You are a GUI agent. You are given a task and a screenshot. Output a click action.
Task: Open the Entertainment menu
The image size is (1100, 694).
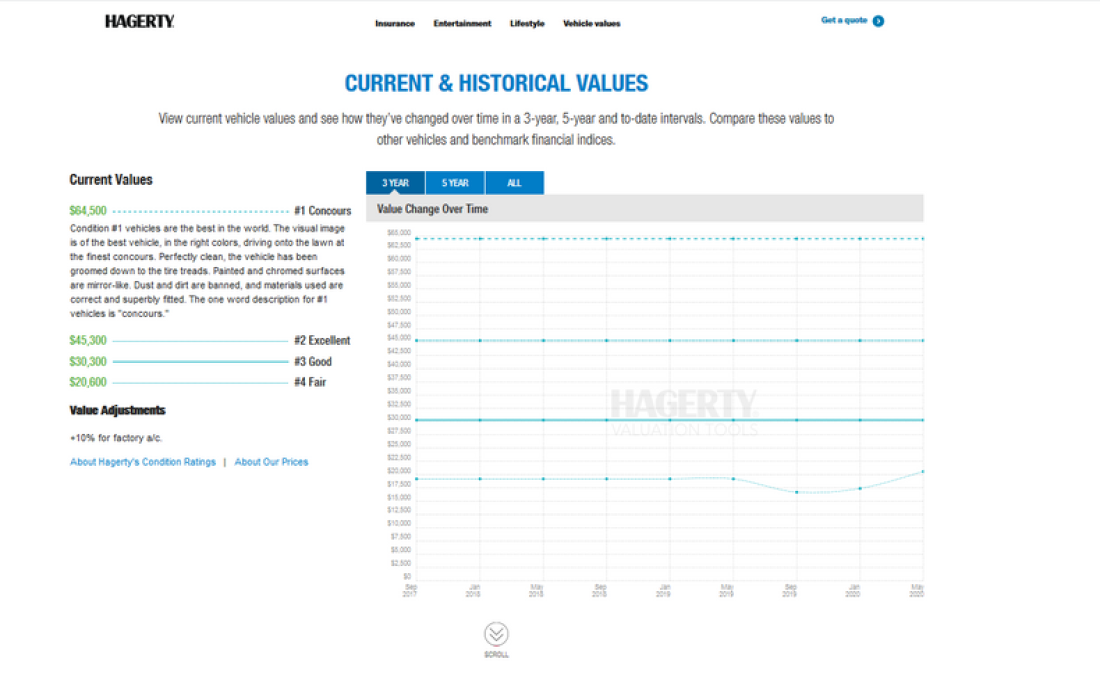pyautogui.click(x=462, y=24)
